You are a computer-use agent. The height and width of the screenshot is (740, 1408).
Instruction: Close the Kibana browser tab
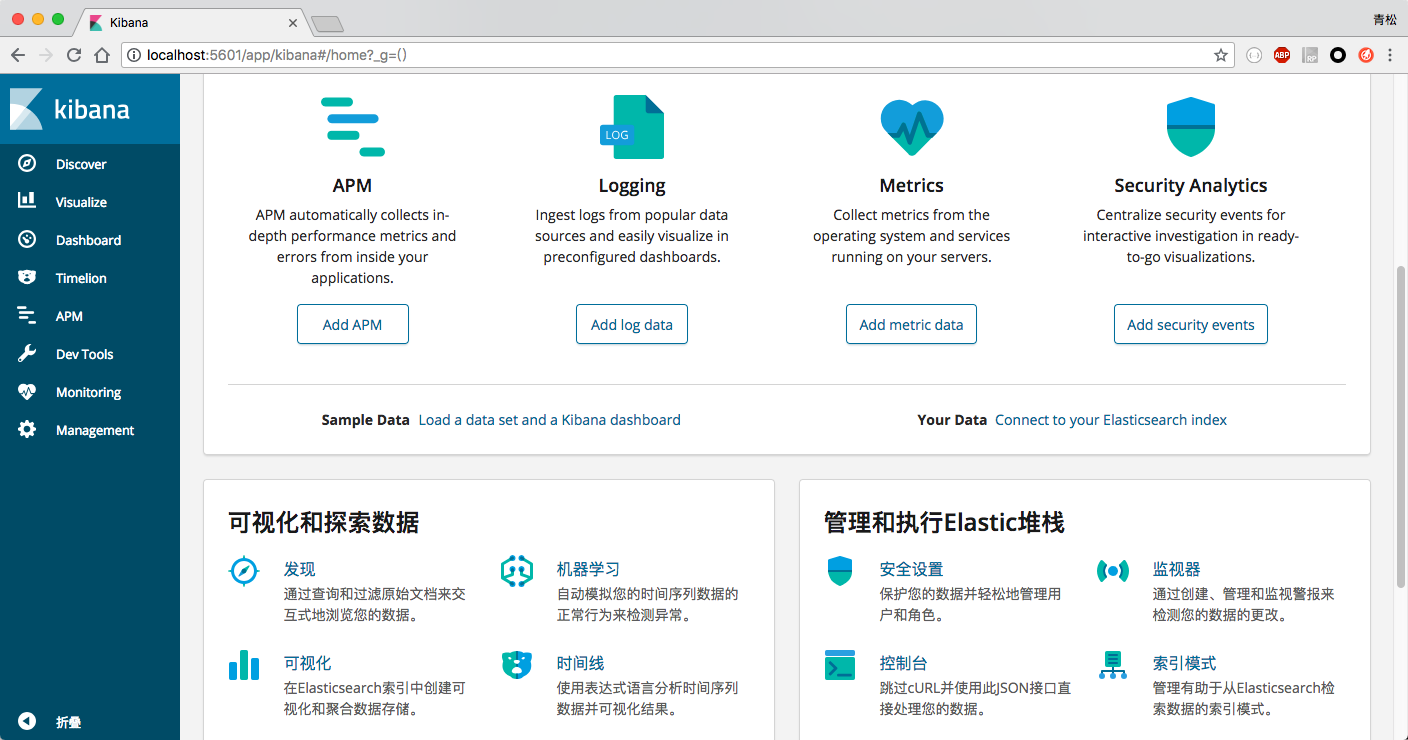[x=293, y=22]
